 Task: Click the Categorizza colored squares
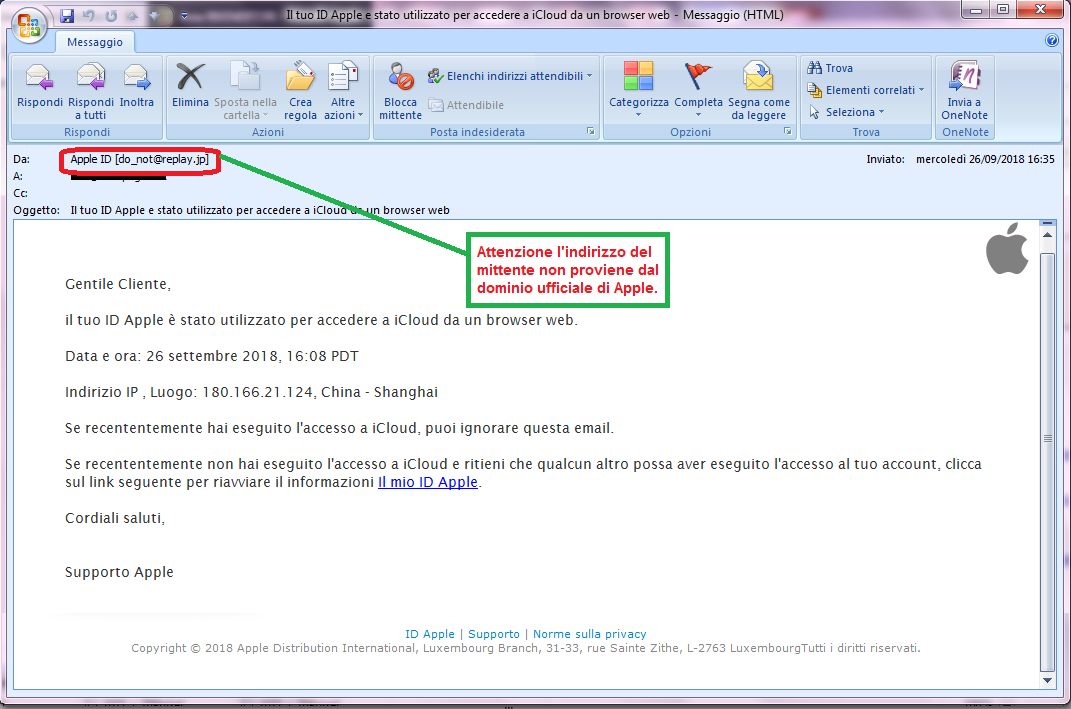coord(638,75)
